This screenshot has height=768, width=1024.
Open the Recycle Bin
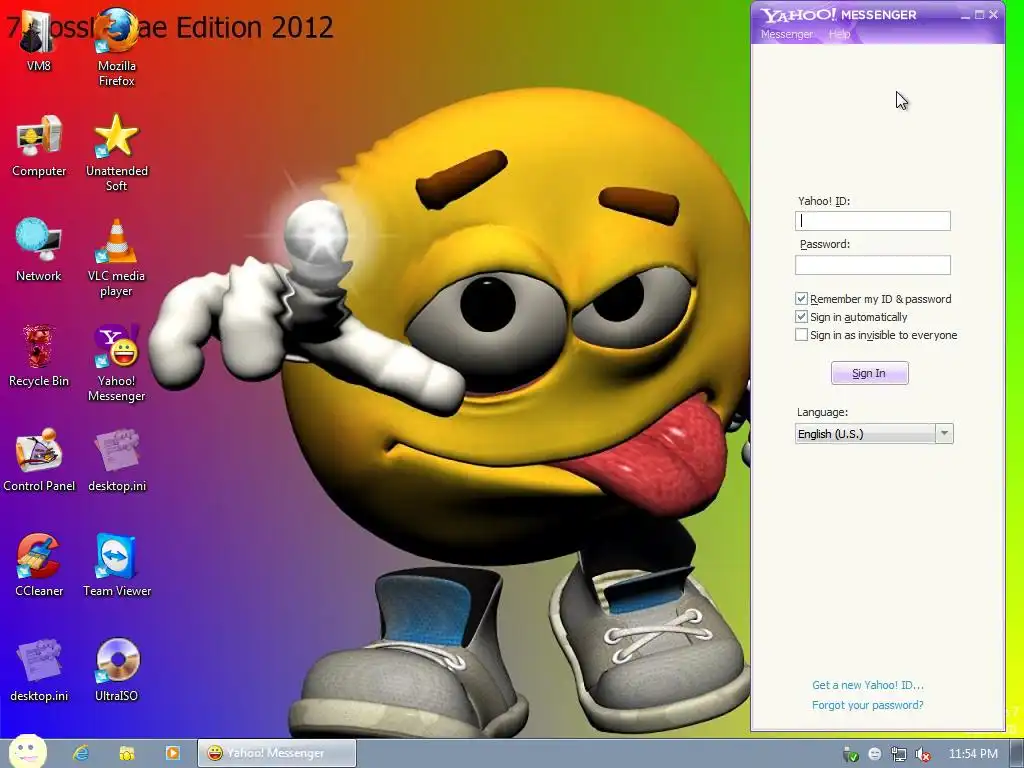39,355
